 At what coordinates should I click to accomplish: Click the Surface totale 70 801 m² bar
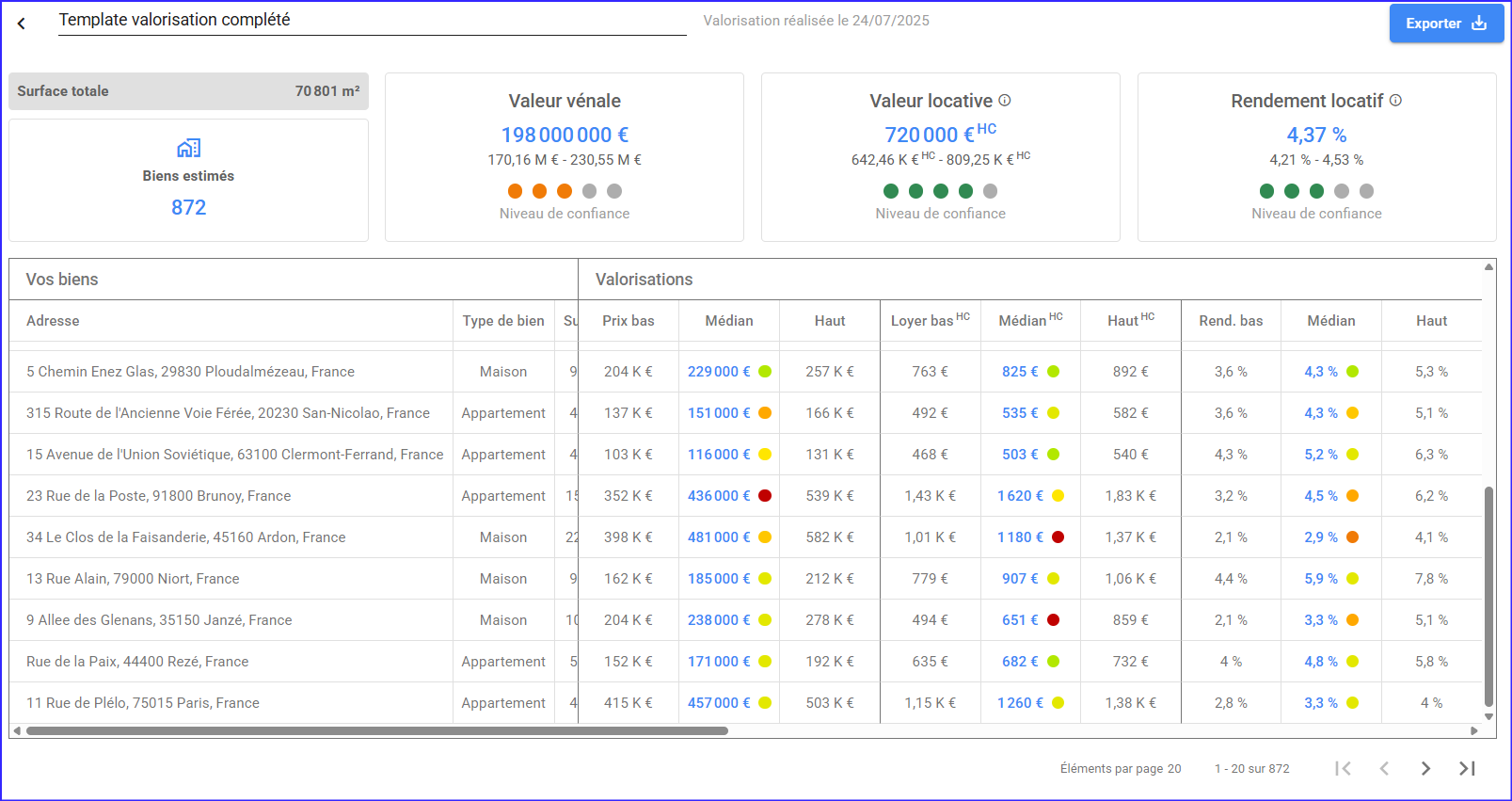coord(188,91)
